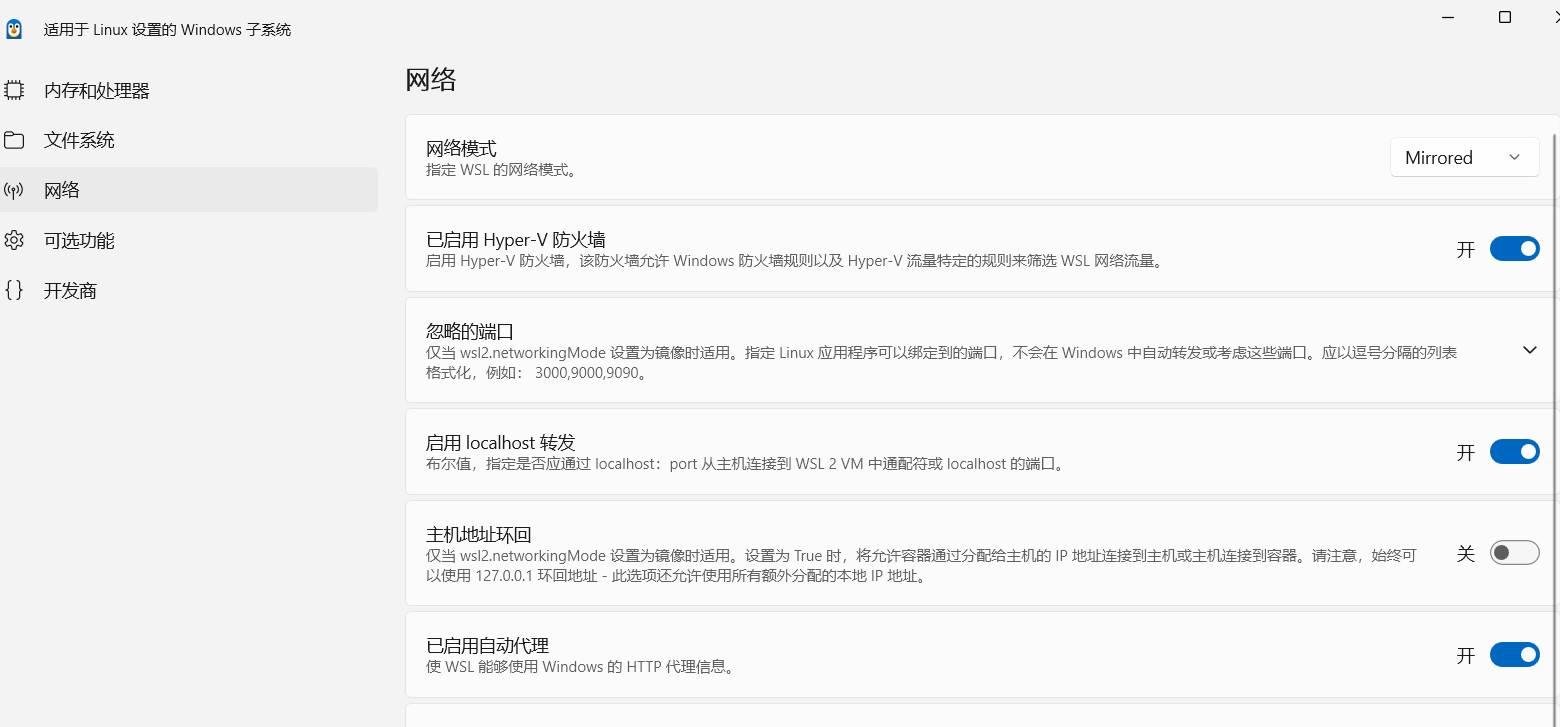Select the 开发商 braces icon
The width and height of the screenshot is (1560, 727).
14,290
